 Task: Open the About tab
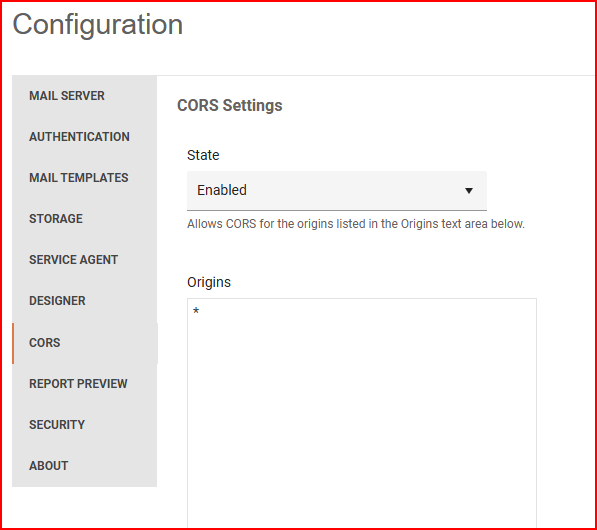(85, 466)
